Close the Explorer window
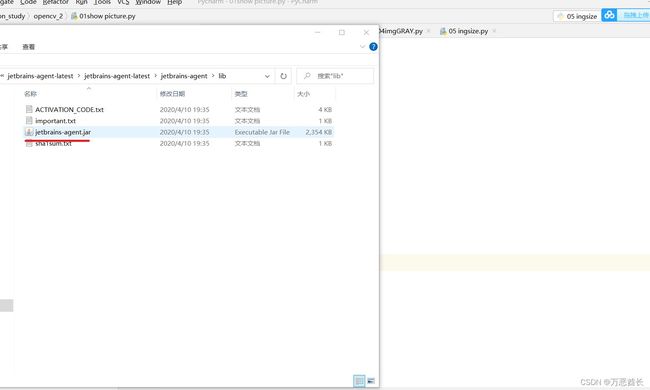Screen dimensions: 650x390 click(366, 32)
